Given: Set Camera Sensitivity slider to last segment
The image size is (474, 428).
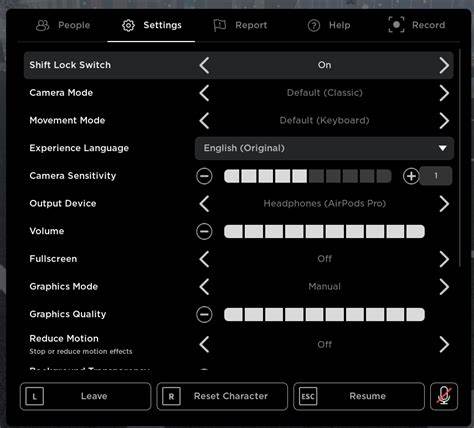Looking at the screenshot, I should click(384, 176).
